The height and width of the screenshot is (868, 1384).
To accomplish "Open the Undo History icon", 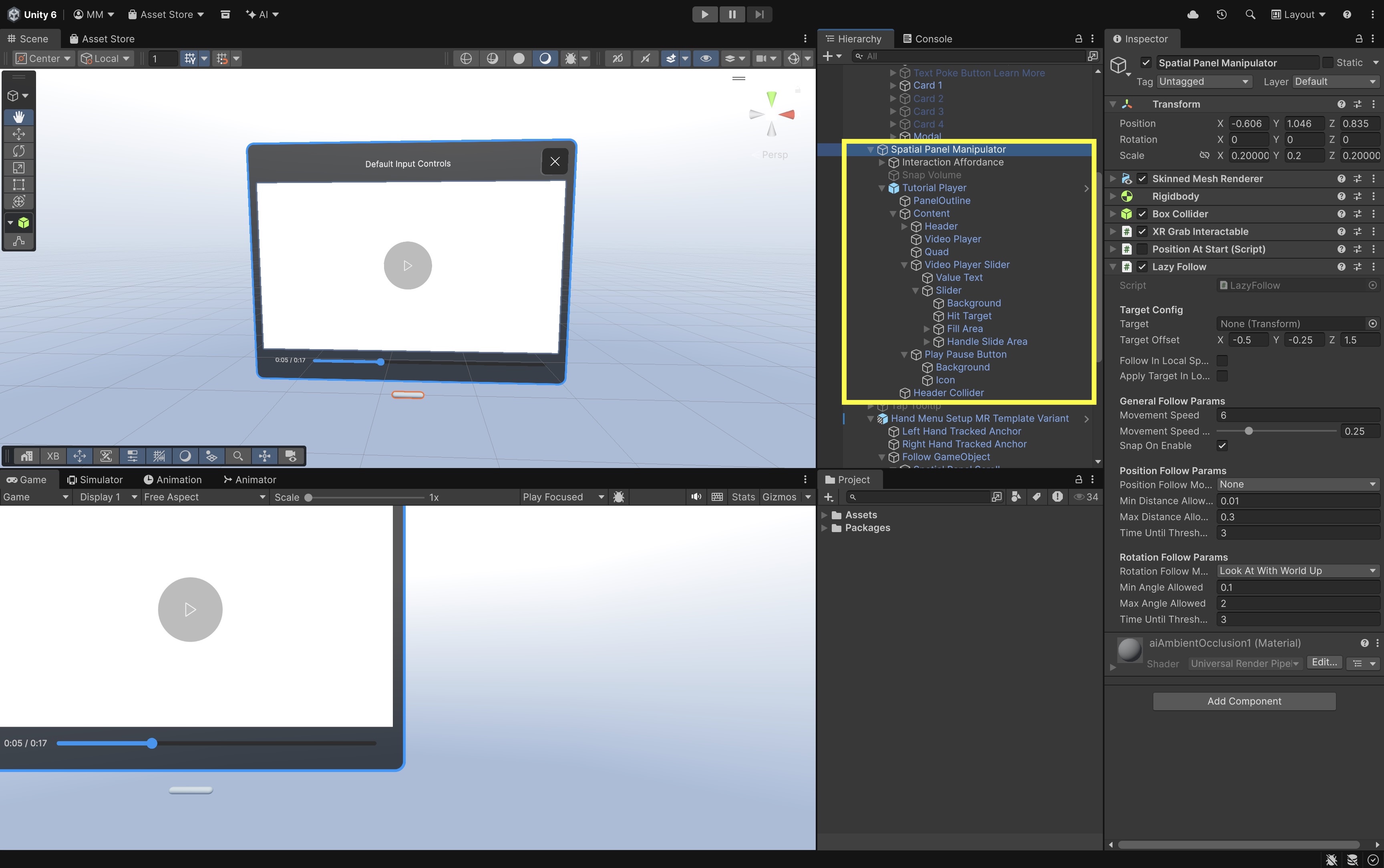I will pyautogui.click(x=1221, y=14).
